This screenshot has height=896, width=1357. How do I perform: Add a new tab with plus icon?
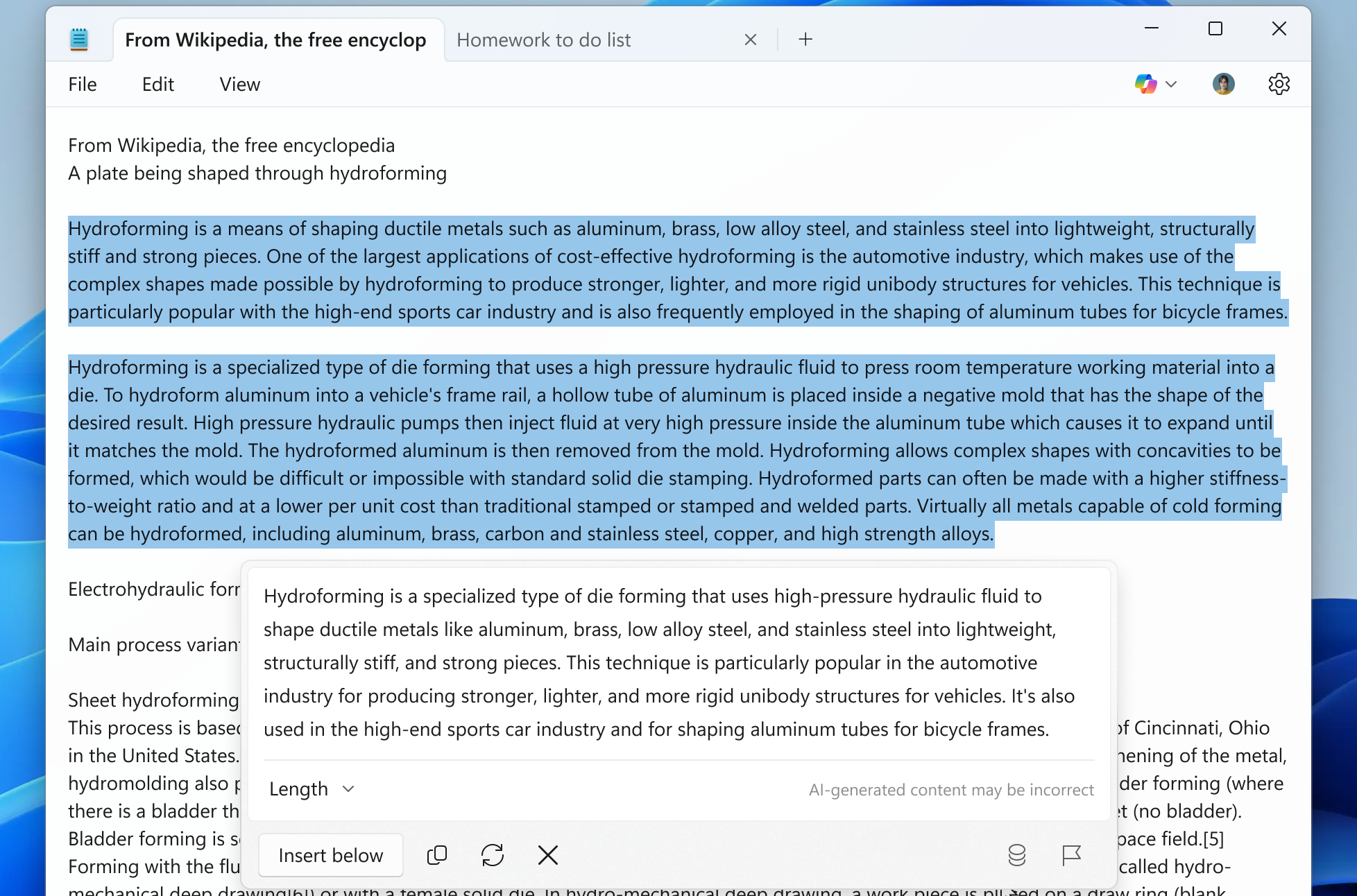coord(805,40)
